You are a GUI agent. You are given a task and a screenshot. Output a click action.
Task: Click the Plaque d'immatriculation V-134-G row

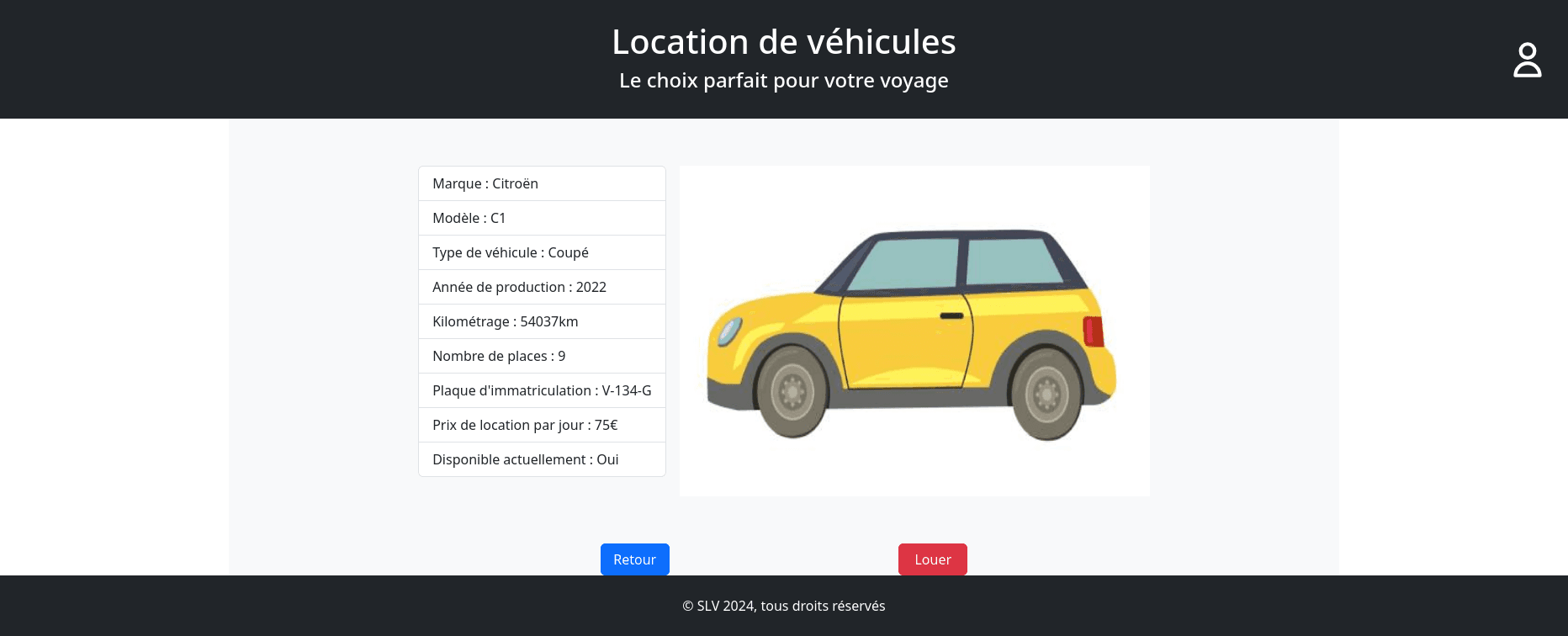point(542,390)
